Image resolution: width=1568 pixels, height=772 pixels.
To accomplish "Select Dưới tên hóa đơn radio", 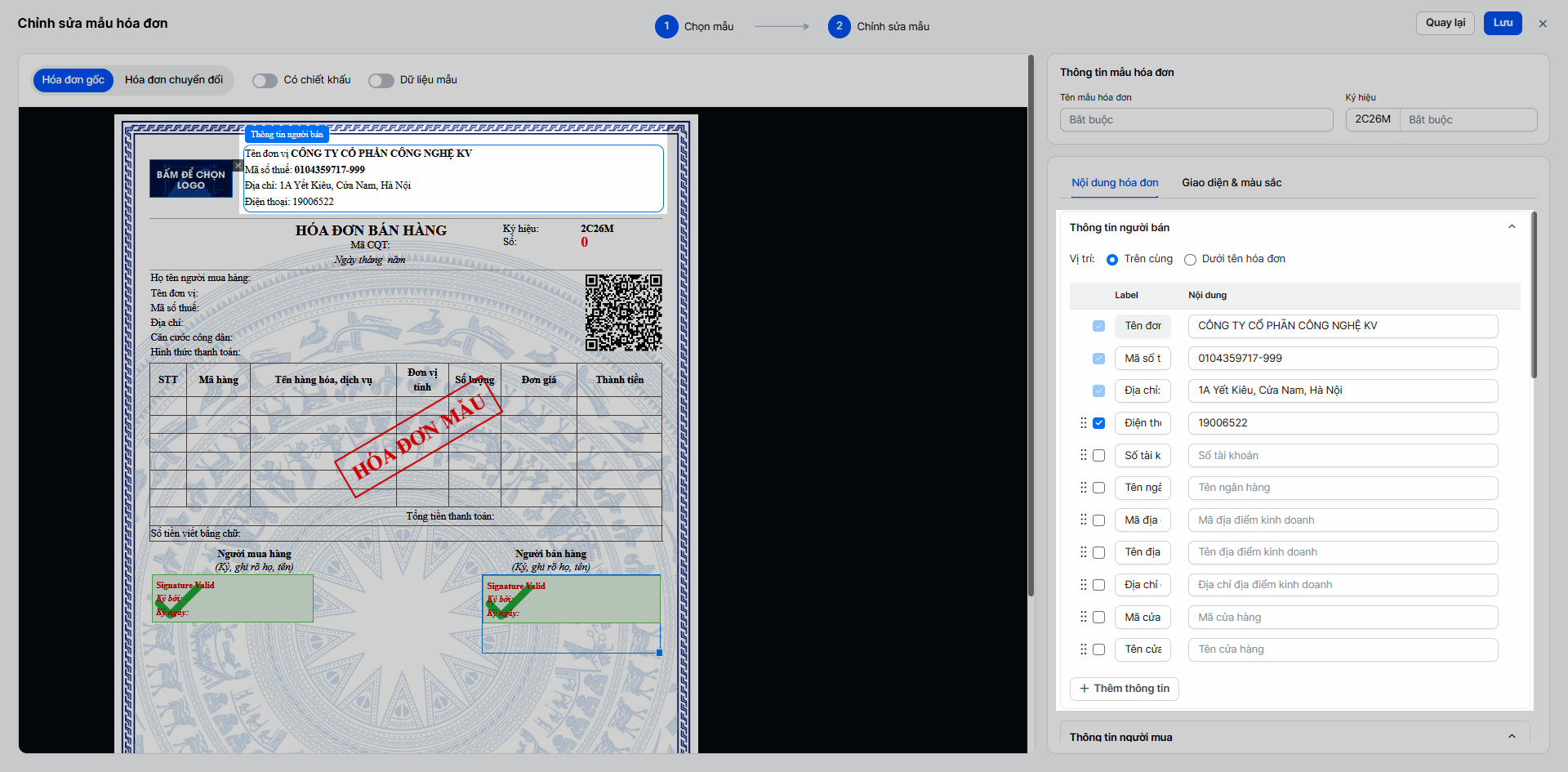I will point(1190,260).
